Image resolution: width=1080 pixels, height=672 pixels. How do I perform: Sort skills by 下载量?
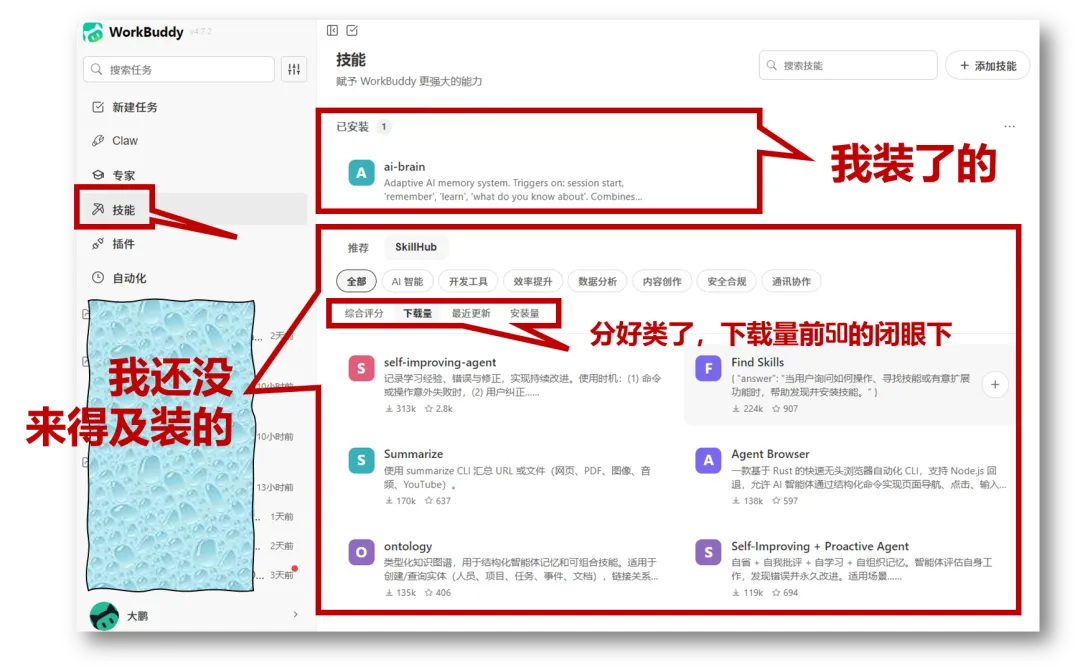coord(417,313)
